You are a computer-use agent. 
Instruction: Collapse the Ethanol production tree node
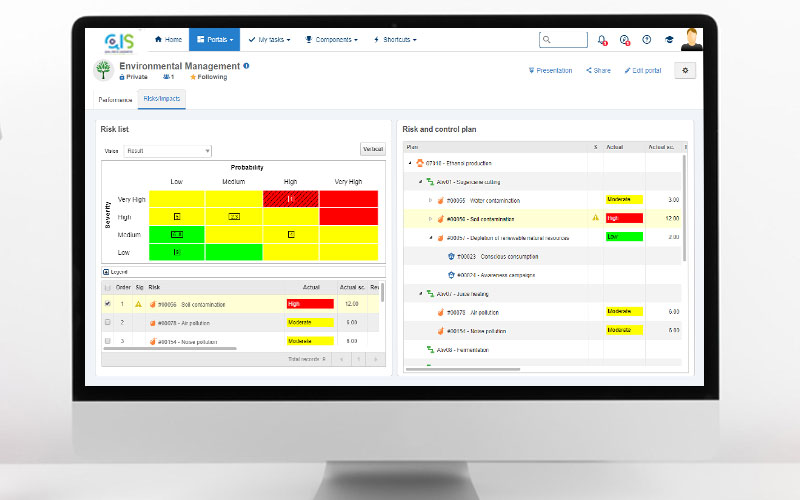(409, 162)
